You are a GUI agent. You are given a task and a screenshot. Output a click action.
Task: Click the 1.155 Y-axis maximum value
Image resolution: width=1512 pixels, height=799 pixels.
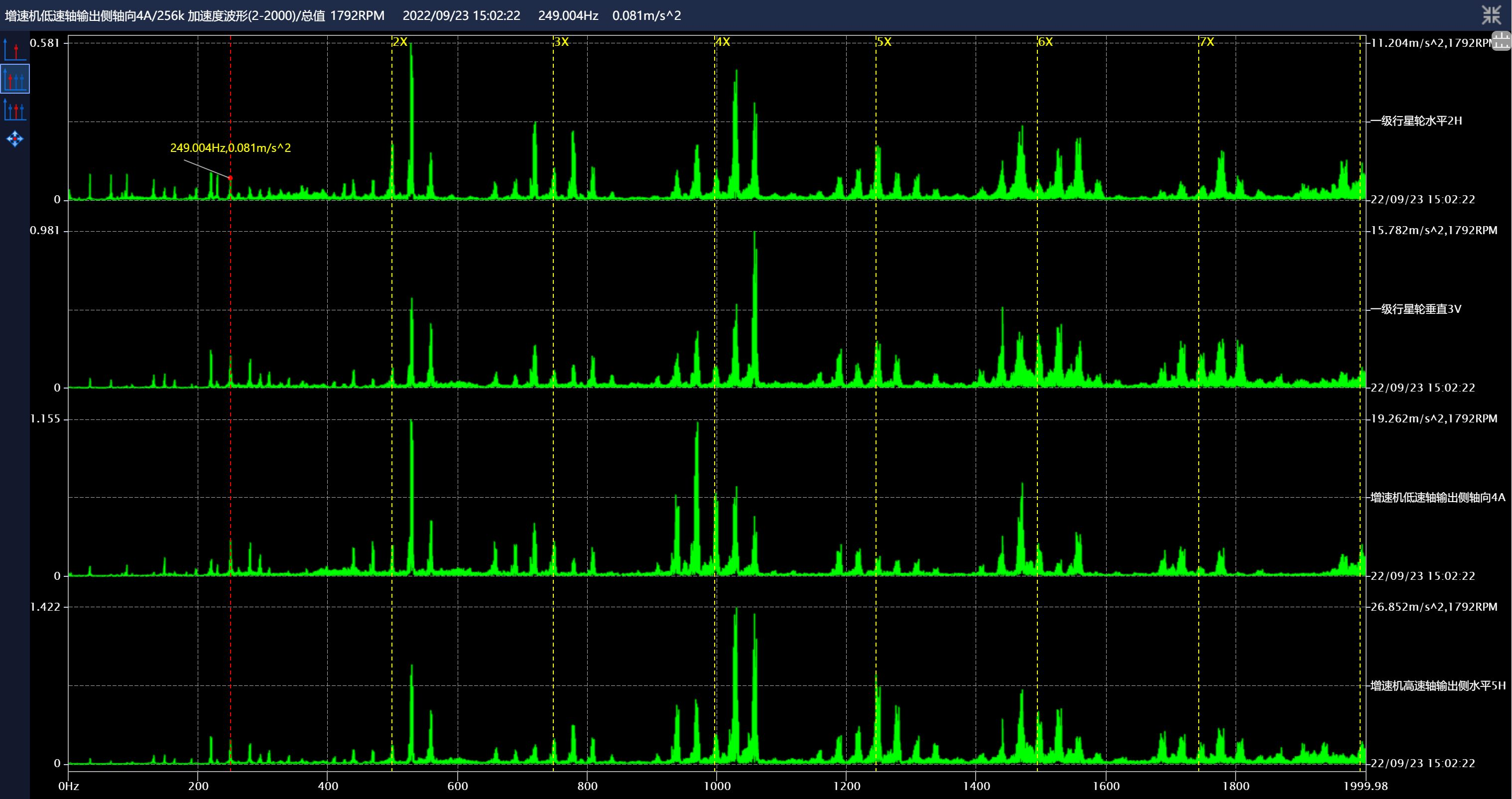pyautogui.click(x=45, y=418)
